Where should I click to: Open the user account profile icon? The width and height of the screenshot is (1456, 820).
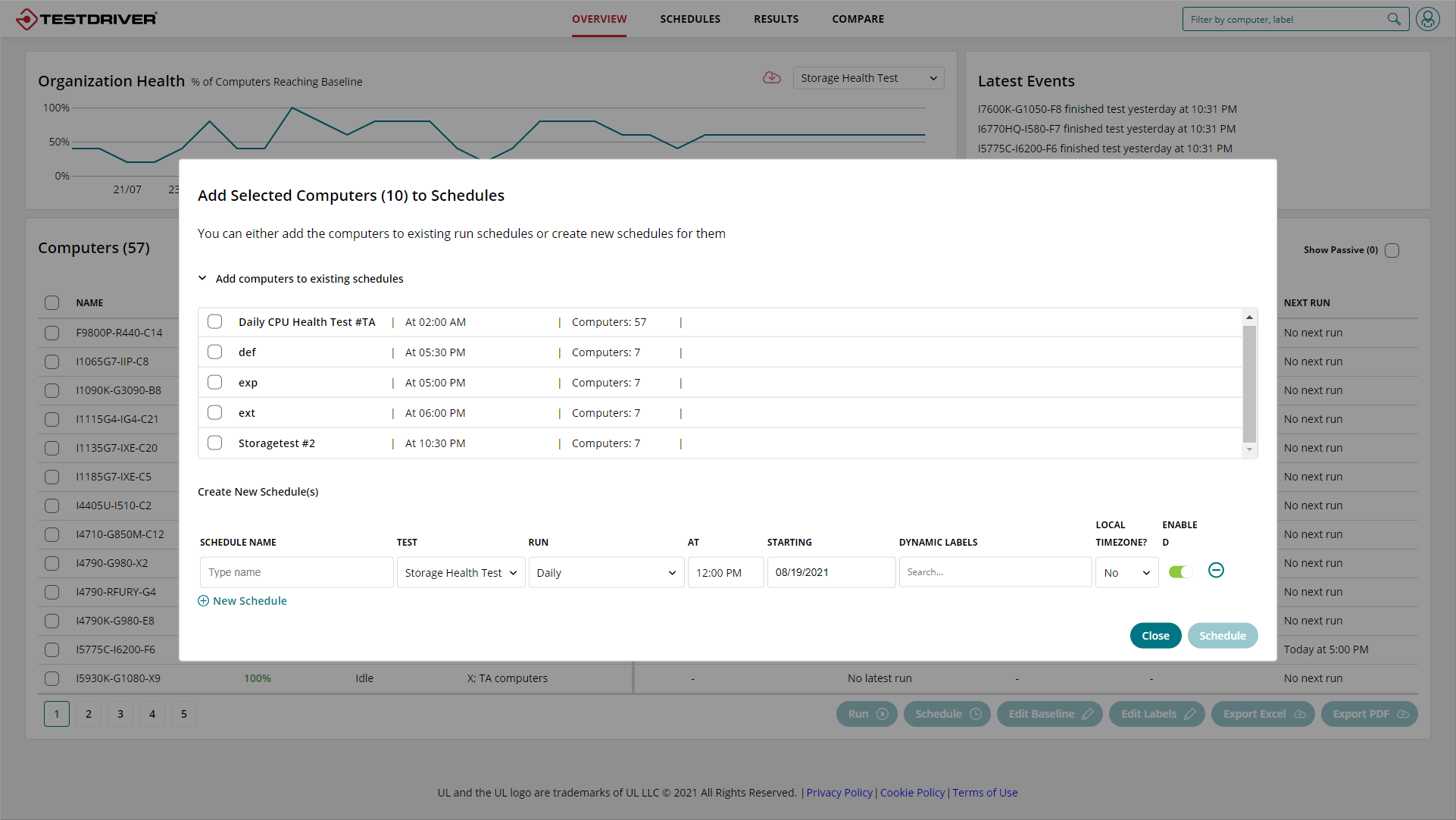[1427, 19]
